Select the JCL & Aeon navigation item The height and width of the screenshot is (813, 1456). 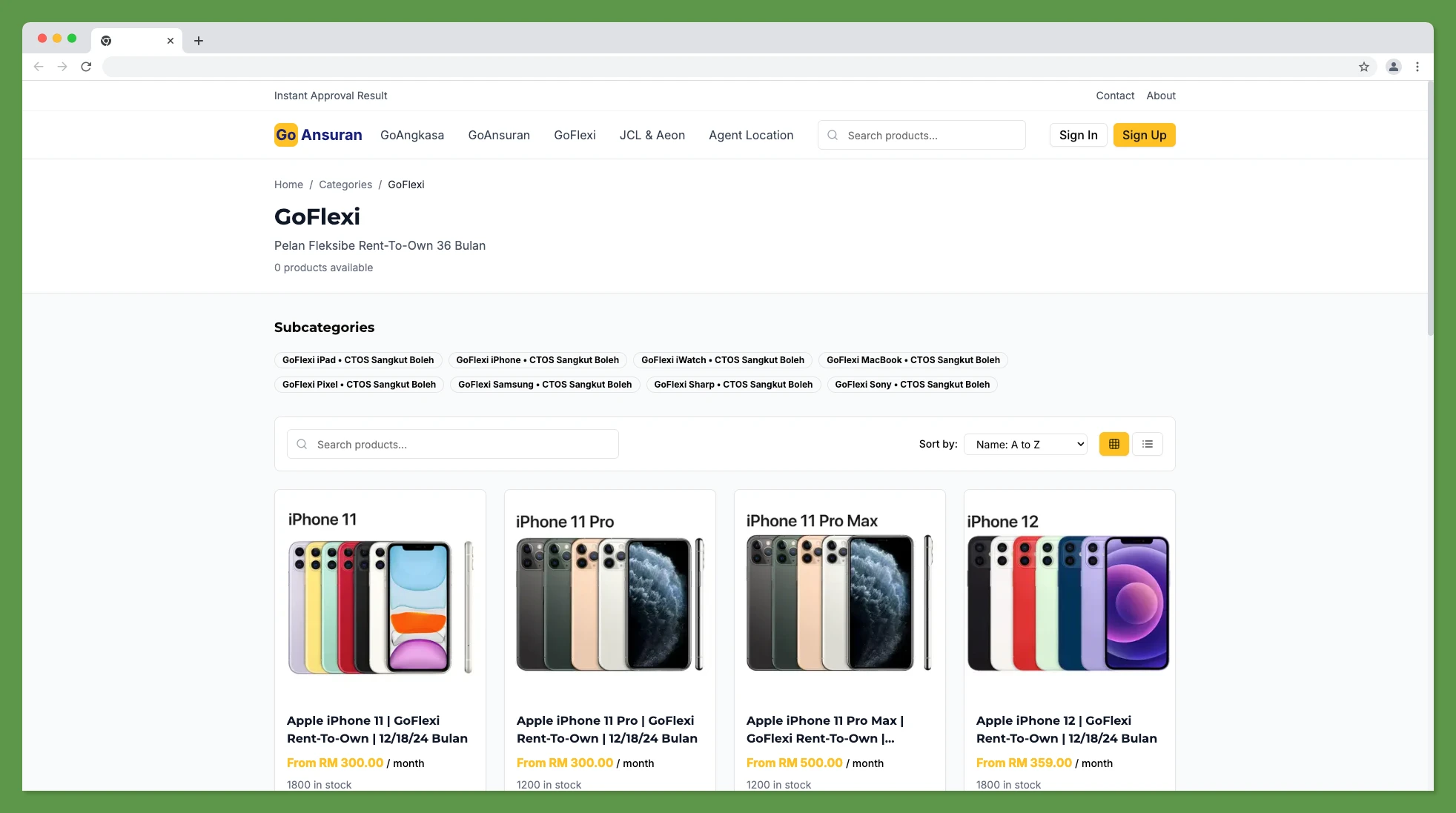652,135
